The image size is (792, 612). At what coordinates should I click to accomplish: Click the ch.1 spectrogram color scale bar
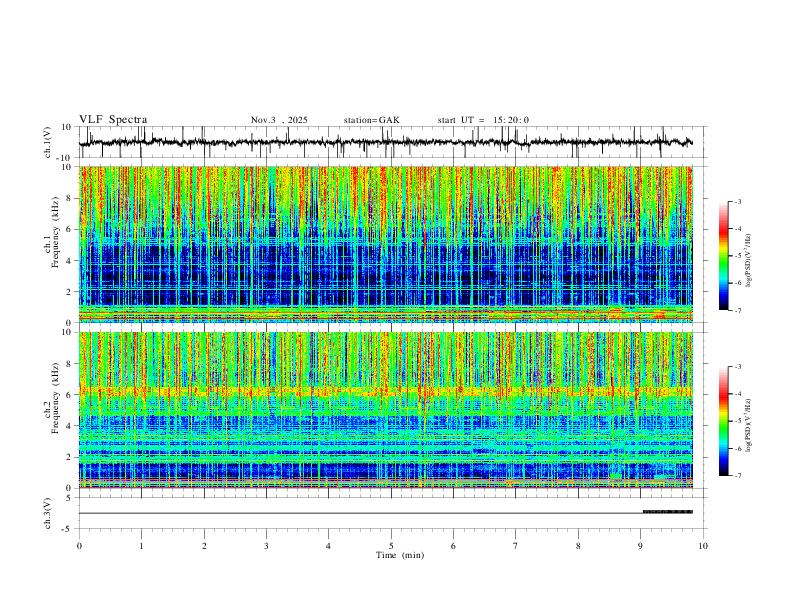click(723, 256)
